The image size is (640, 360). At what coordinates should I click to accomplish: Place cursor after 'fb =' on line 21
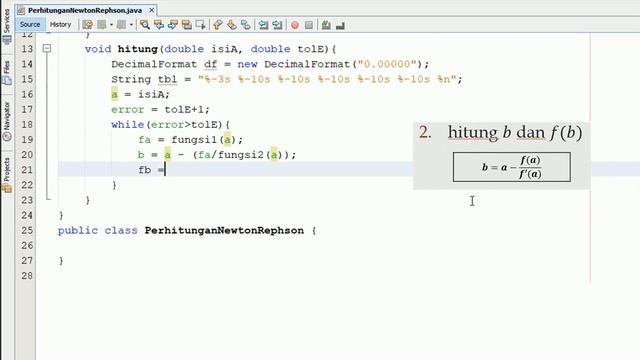point(166,170)
